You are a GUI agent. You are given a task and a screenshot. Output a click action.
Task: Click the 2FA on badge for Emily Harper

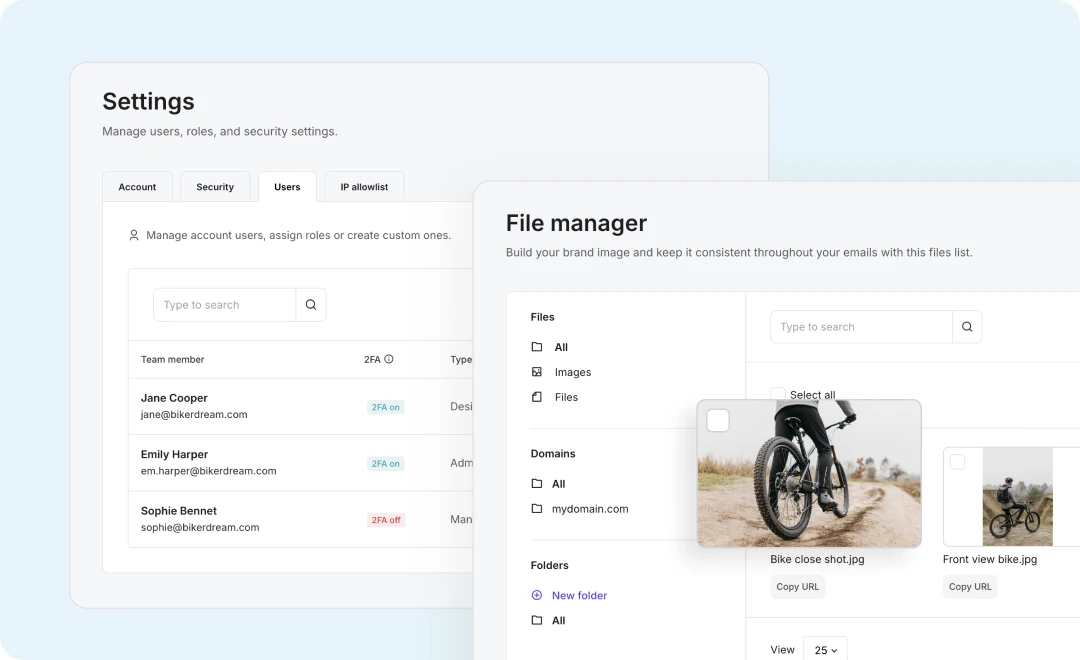click(x=386, y=464)
